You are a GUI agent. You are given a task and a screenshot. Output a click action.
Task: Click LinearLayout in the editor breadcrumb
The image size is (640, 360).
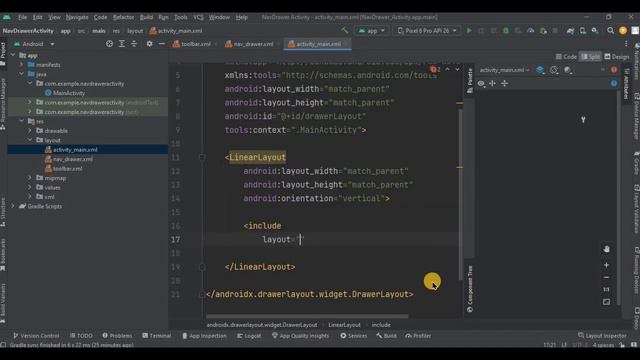(x=344, y=325)
